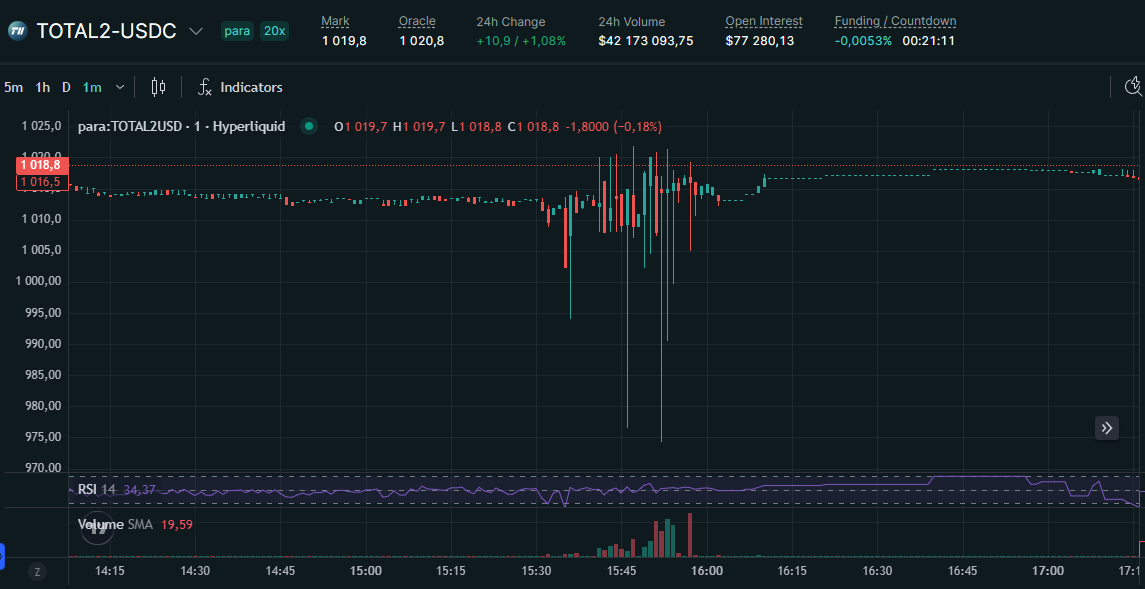
Task: Toggle the green market status dot
Action: click(309, 126)
